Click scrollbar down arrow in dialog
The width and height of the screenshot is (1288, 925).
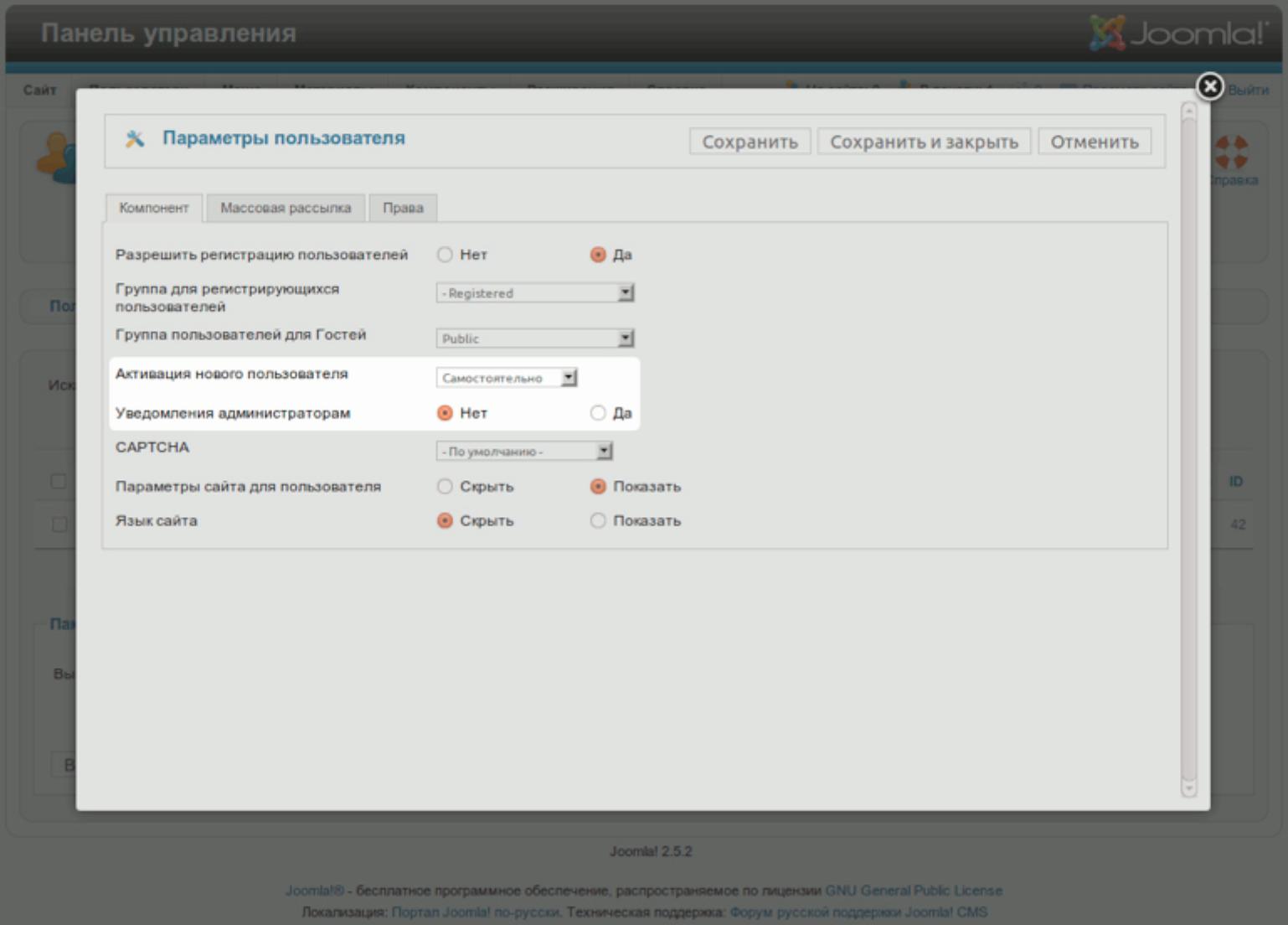(x=1188, y=789)
